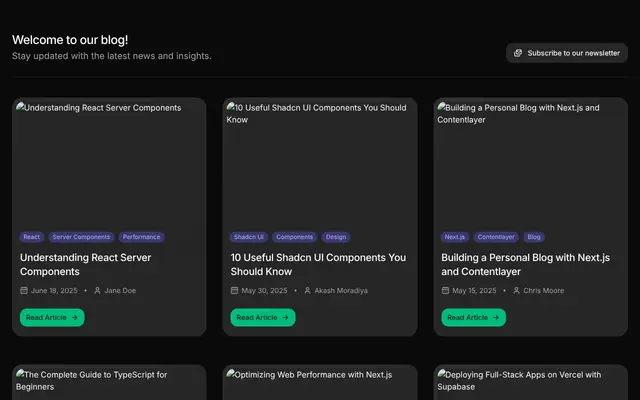Click the Understanding React Server Components heading
640x400 pixels.
(86, 264)
